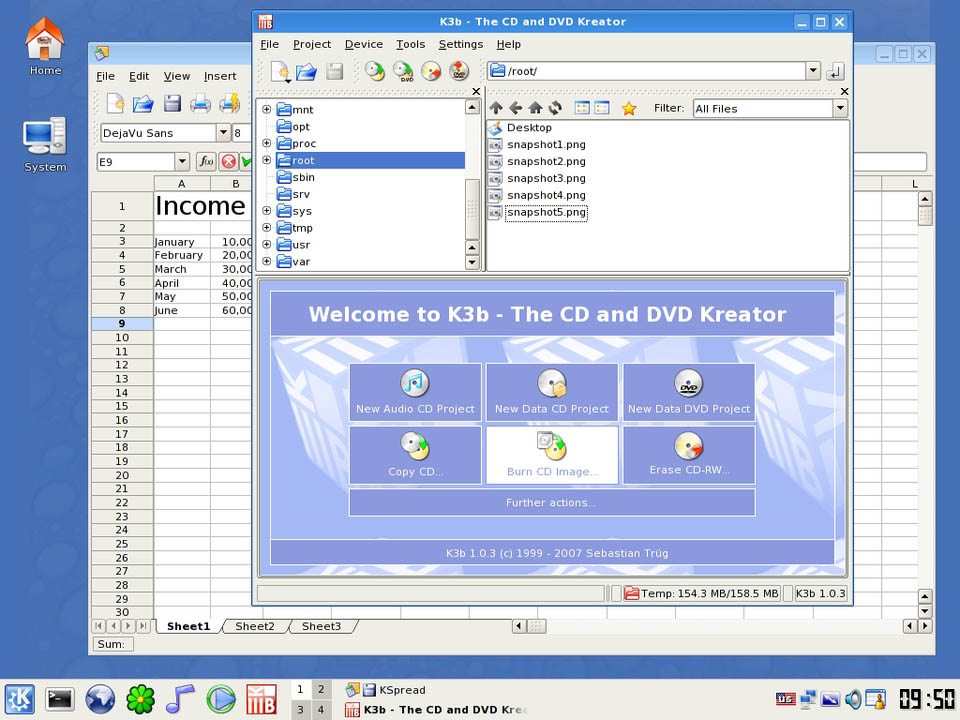Open K3b Settings menu
This screenshot has height=720, width=960.
[460, 44]
